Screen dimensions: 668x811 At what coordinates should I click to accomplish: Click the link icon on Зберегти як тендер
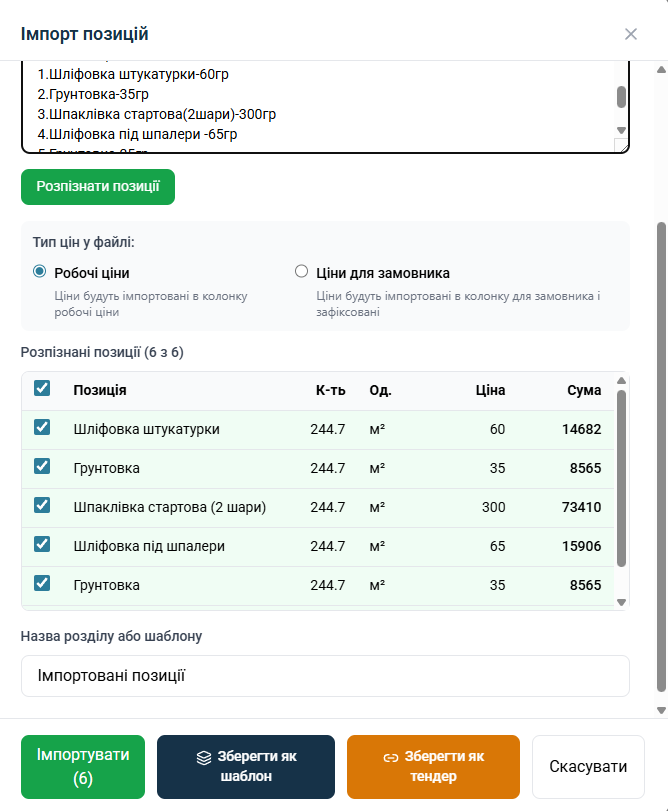[x=391, y=757]
